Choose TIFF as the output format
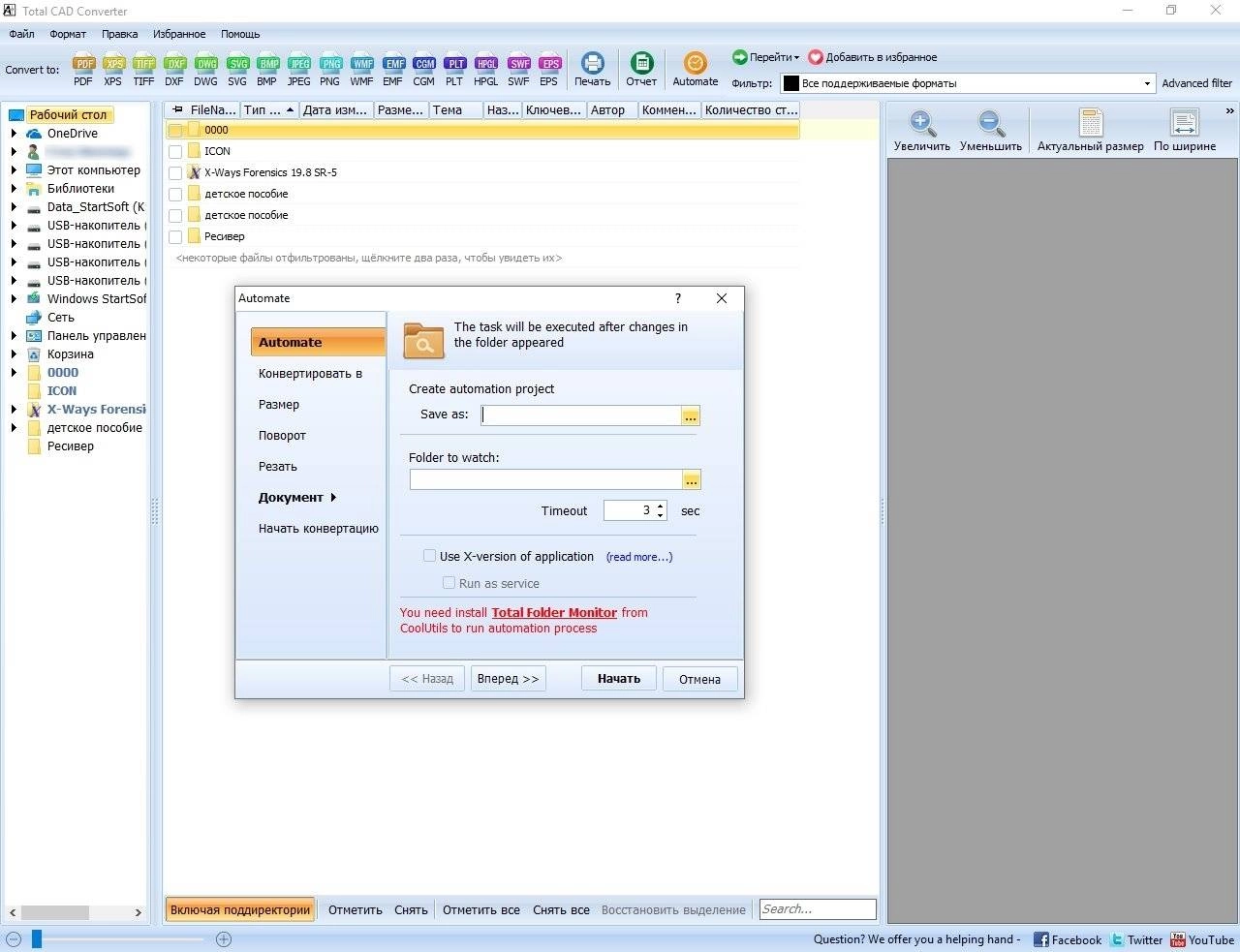This screenshot has width=1240, height=952. tap(143, 69)
